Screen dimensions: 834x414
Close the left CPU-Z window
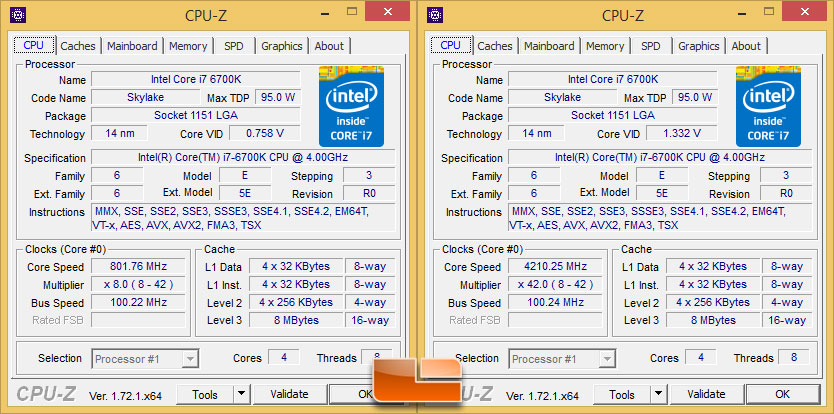388,11
